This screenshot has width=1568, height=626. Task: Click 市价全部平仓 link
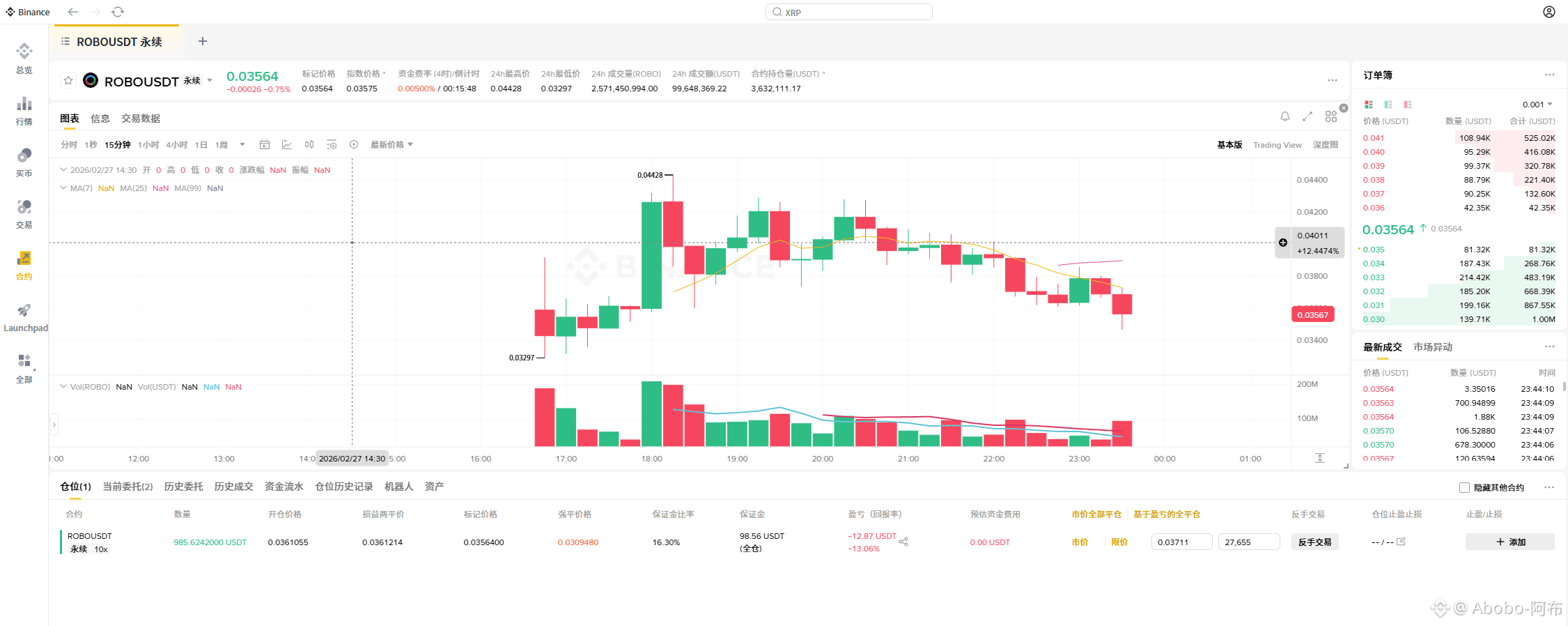1096,514
